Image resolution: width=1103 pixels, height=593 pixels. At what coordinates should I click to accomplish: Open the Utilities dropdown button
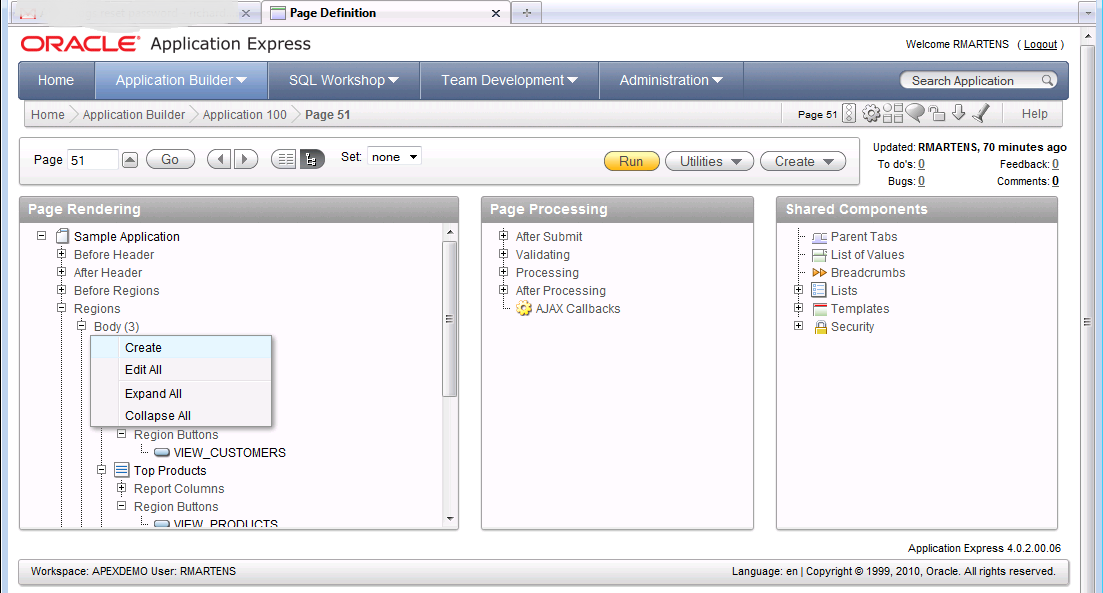(709, 161)
